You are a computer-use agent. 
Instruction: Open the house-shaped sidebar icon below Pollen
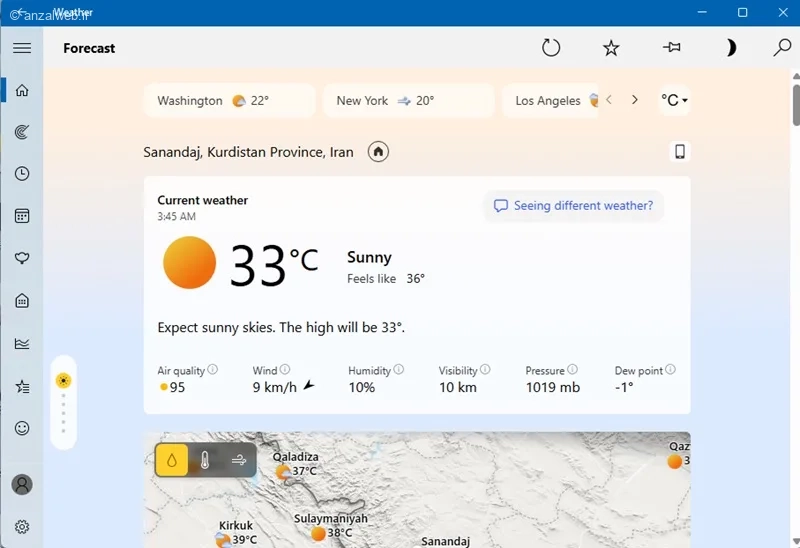22,301
